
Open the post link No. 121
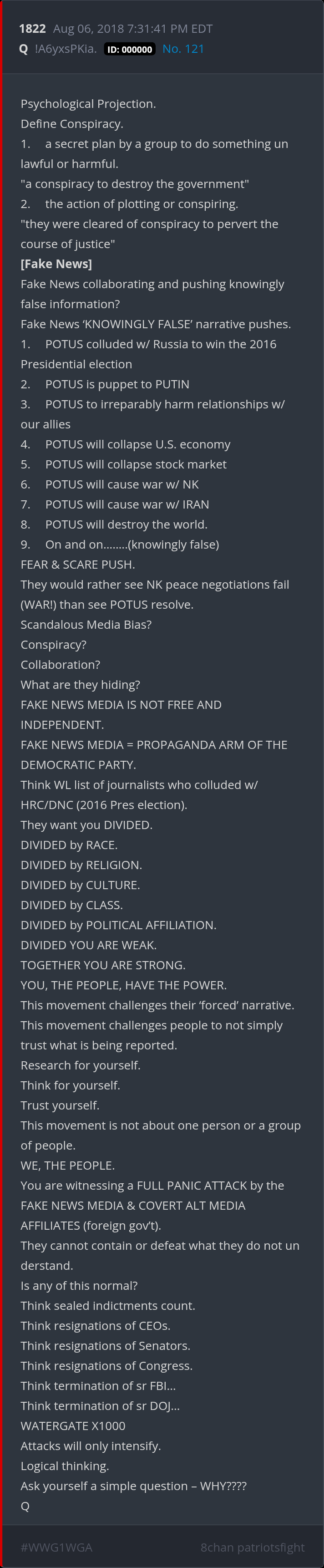pos(183,49)
